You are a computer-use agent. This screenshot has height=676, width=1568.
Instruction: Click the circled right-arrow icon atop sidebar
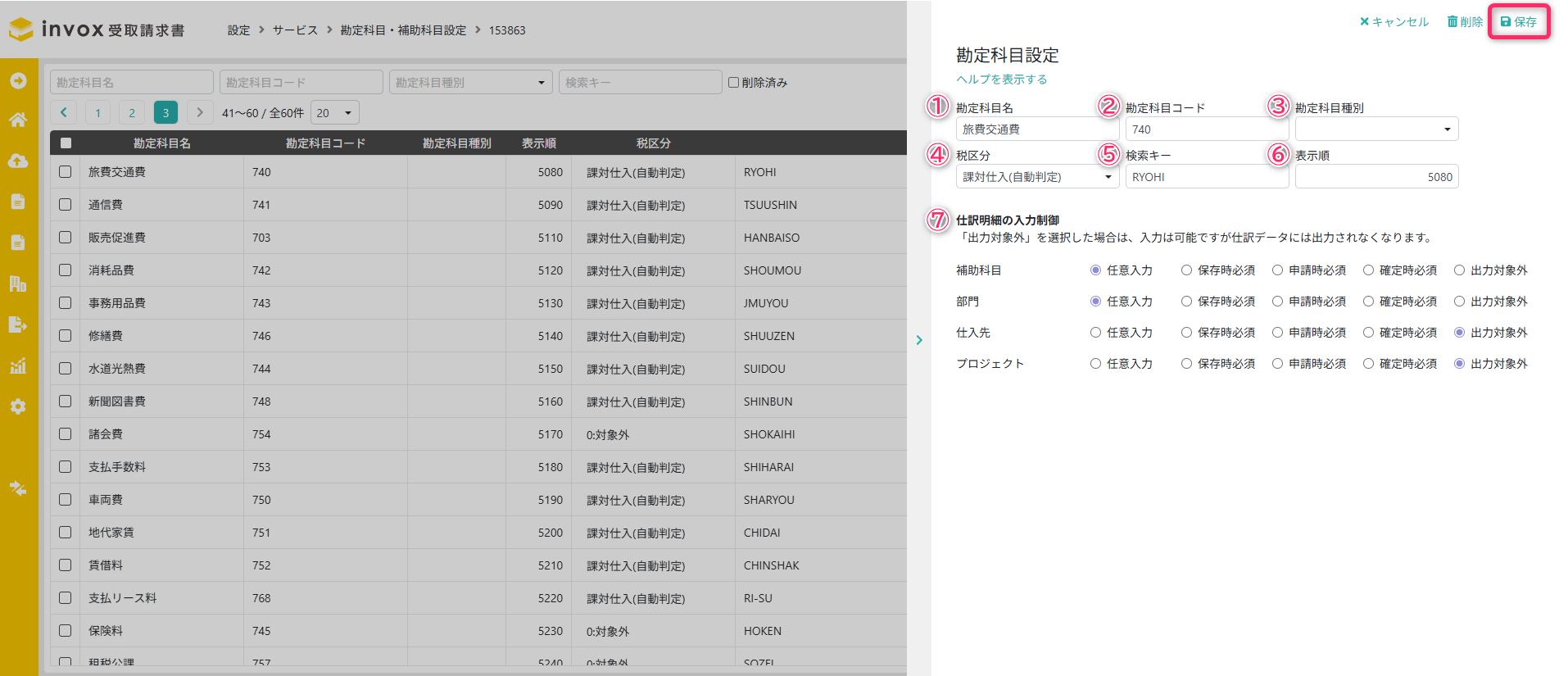click(x=18, y=80)
